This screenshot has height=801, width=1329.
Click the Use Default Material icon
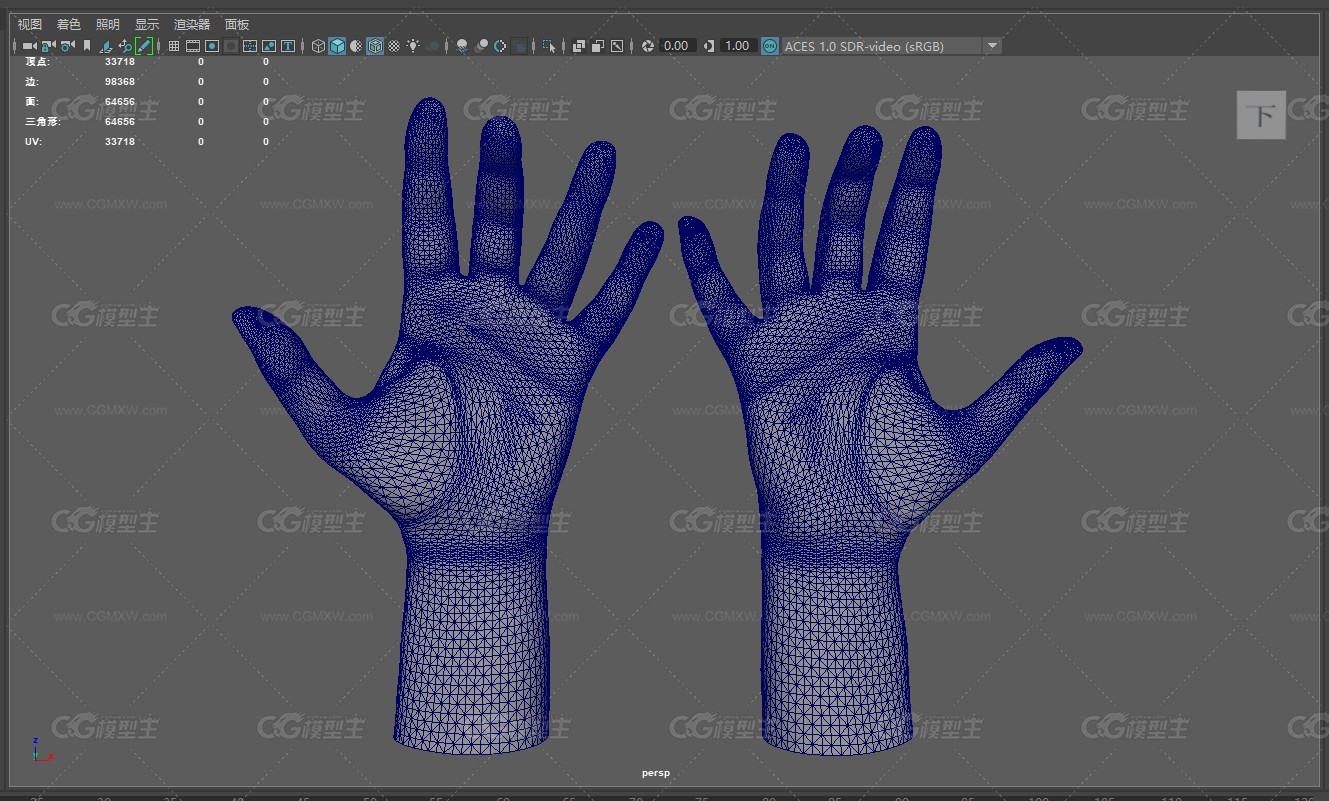(356, 46)
